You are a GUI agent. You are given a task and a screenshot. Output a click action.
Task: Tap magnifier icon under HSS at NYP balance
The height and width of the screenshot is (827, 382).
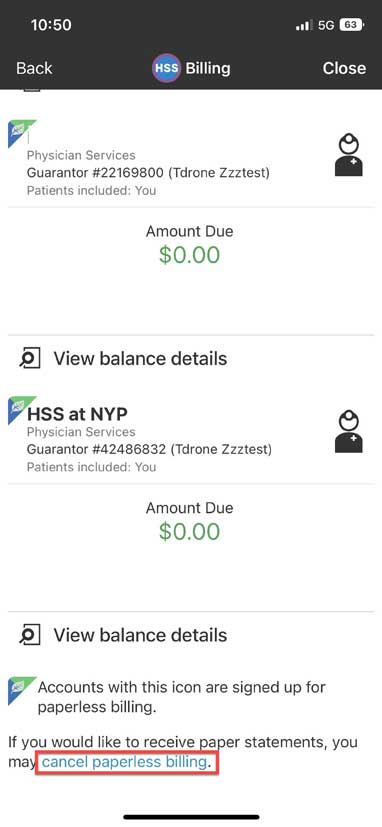(30, 635)
